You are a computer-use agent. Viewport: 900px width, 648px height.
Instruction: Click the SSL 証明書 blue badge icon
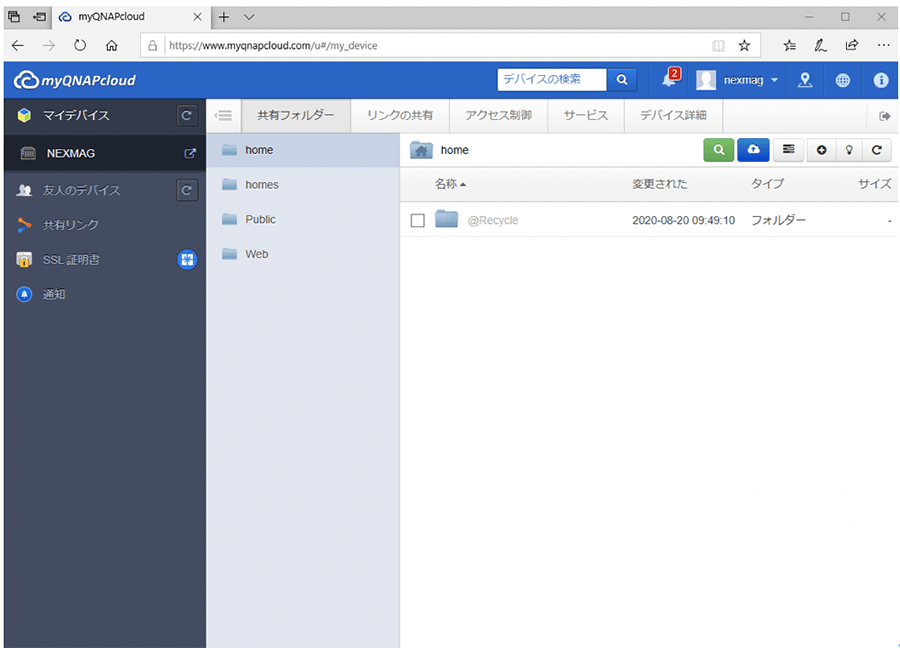click(187, 259)
